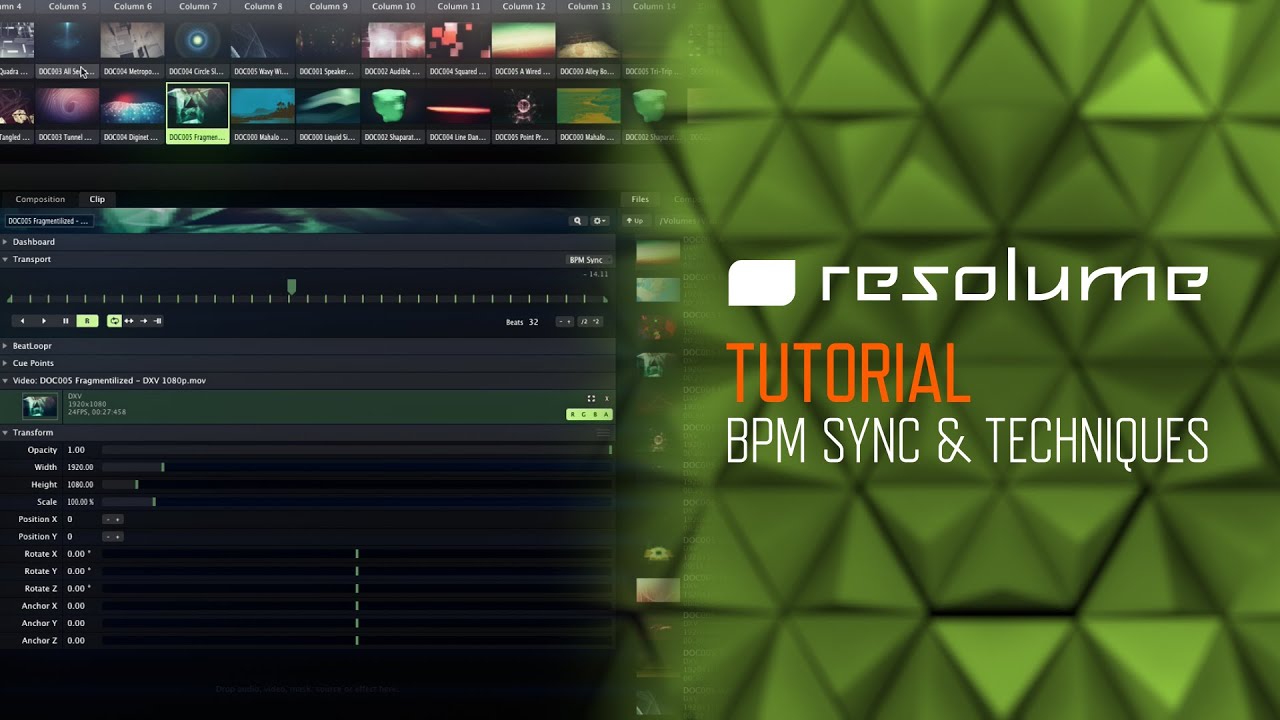This screenshot has height=720, width=1280.
Task: Trigger the DOC004 Squared clip thumbnail
Action: [x=458, y=40]
